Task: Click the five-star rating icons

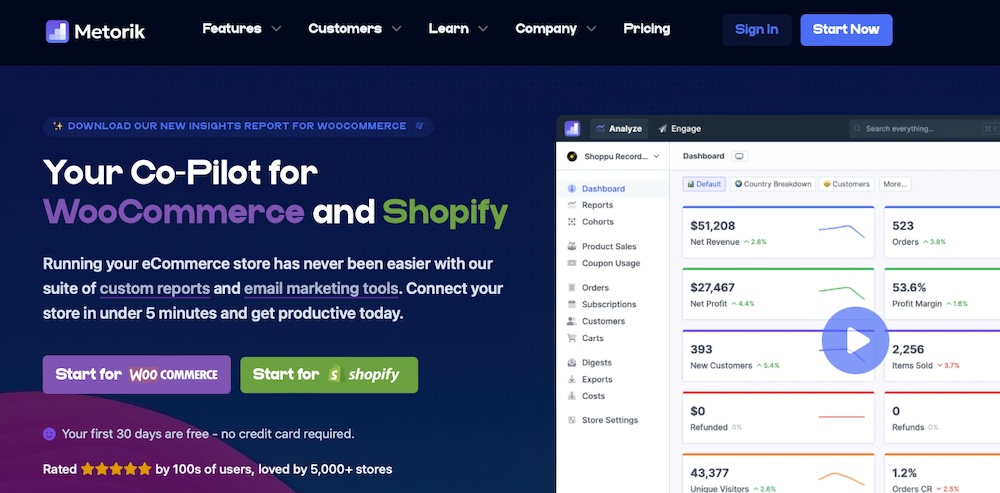Action: tap(116, 469)
